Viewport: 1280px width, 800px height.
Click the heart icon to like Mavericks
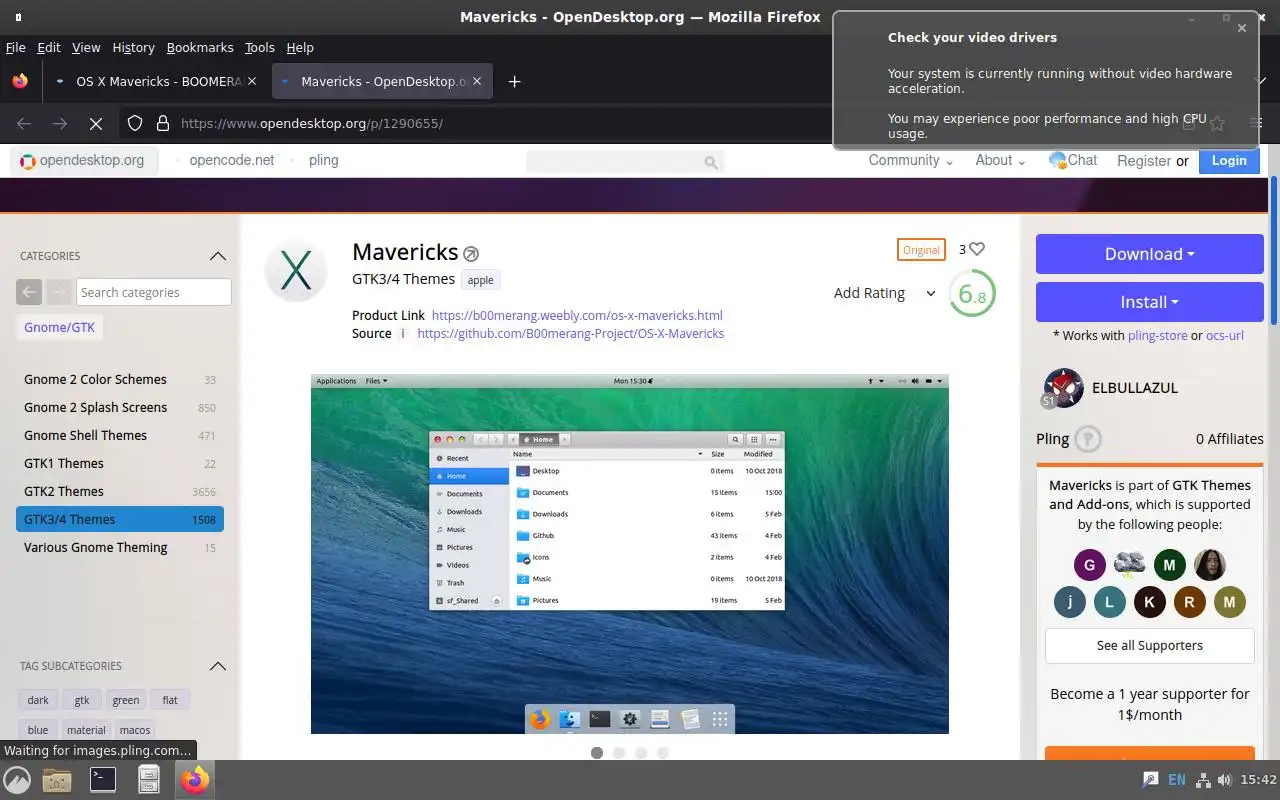[x=977, y=249]
